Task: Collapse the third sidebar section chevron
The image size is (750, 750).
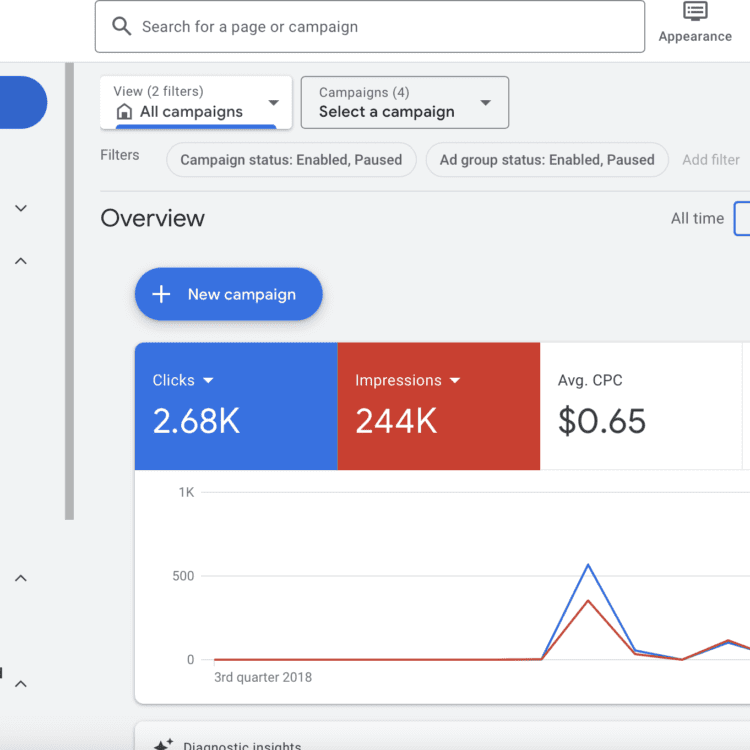Action: [21, 578]
